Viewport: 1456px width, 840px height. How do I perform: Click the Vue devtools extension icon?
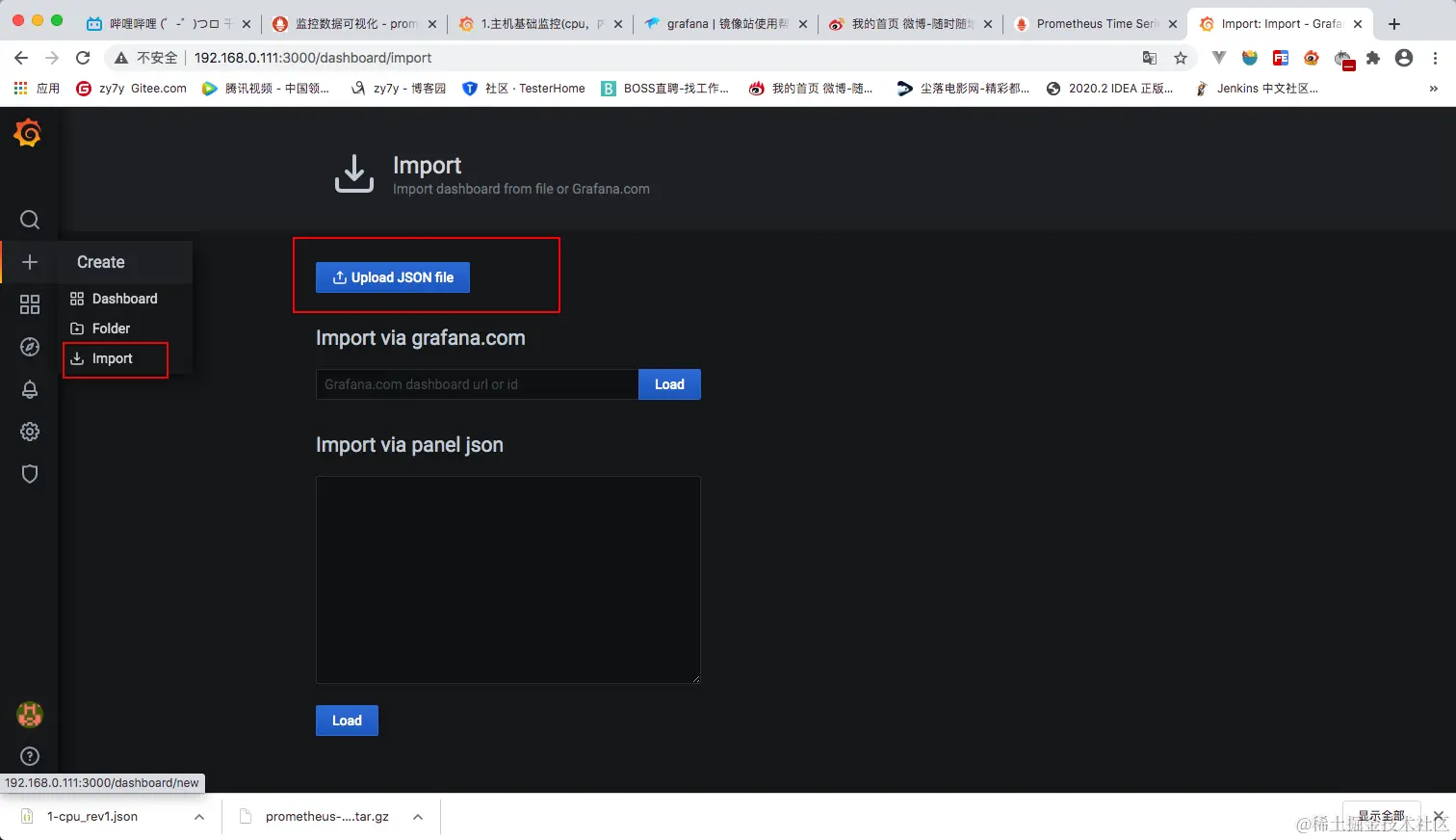coord(1219,58)
